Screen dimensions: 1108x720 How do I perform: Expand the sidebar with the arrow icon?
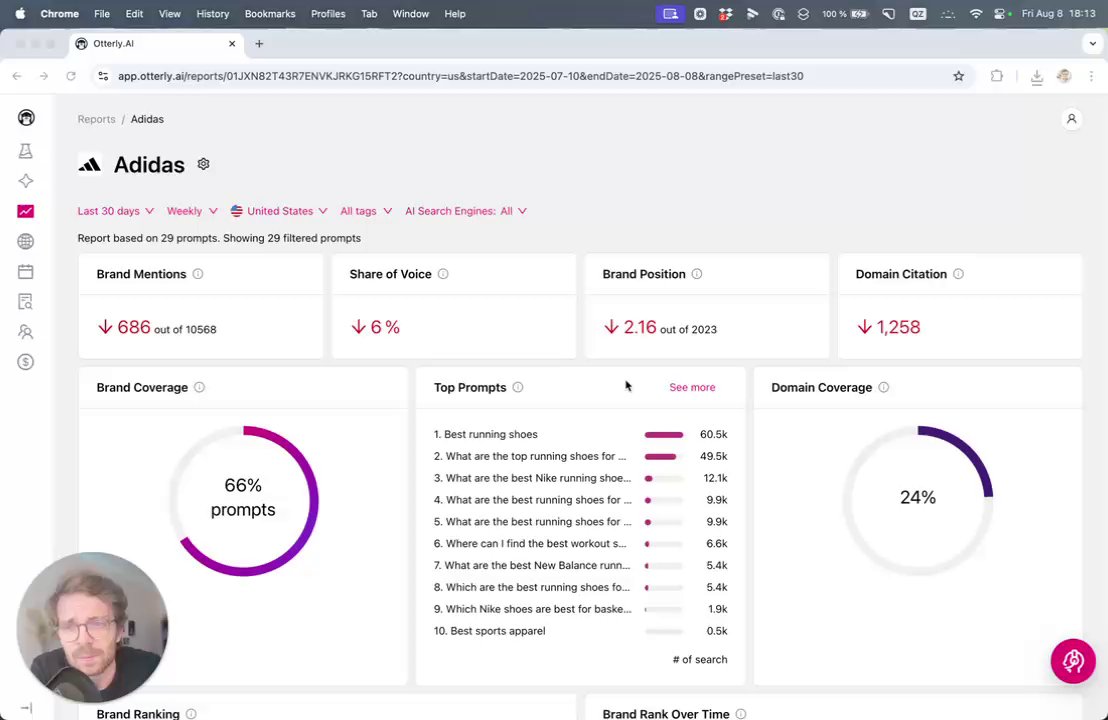pos(26,707)
